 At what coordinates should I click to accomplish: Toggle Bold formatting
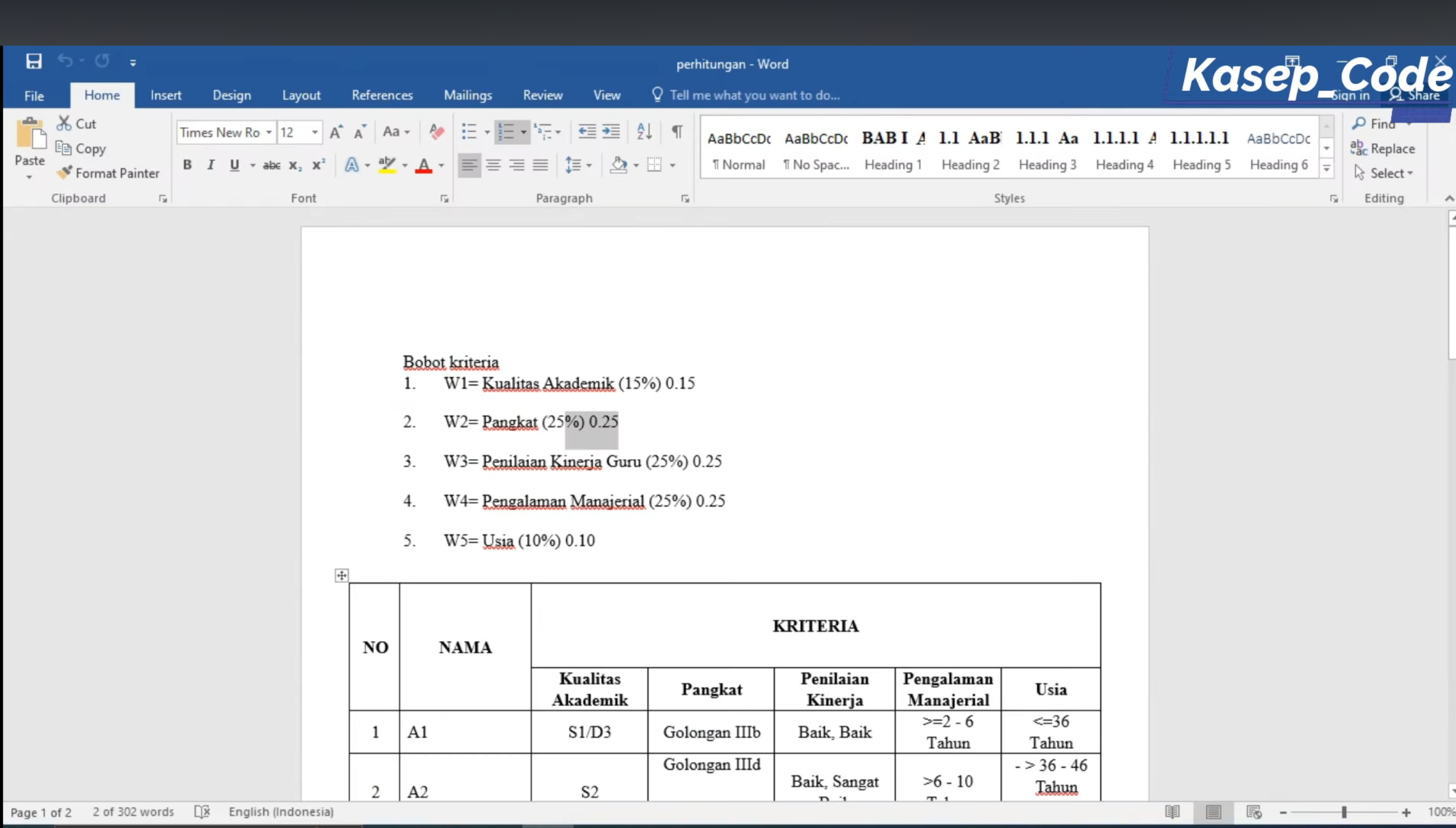coord(187,165)
